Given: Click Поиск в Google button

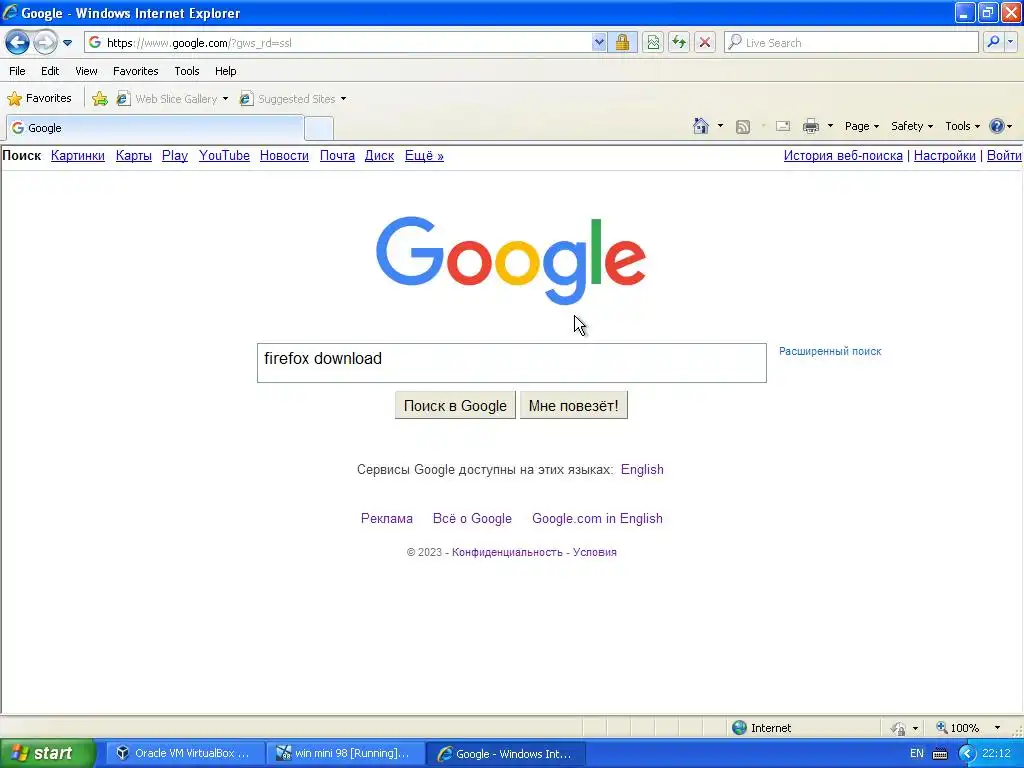Looking at the screenshot, I should pos(455,406).
